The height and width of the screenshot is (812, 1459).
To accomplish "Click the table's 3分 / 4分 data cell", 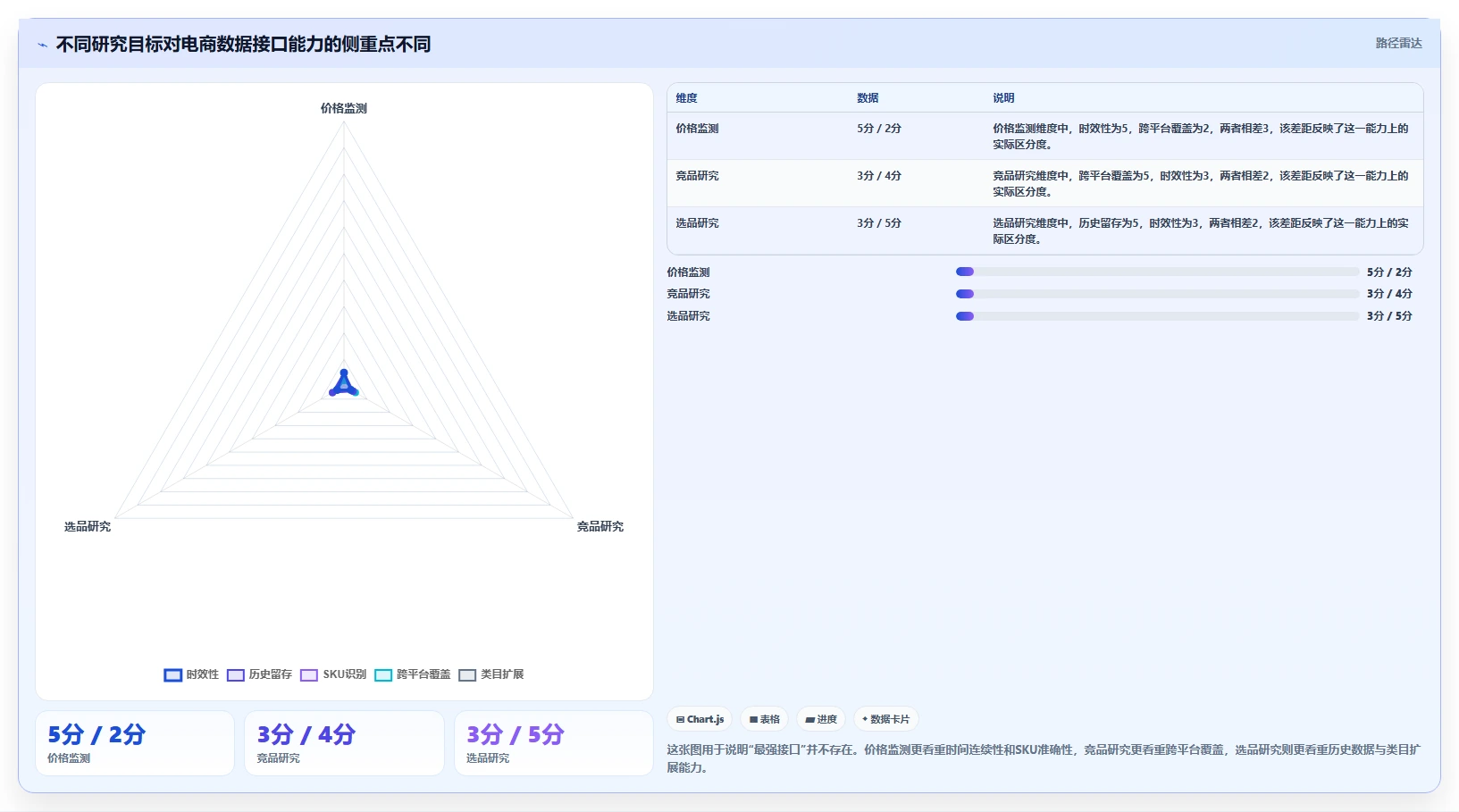I will pyautogui.click(x=879, y=176).
